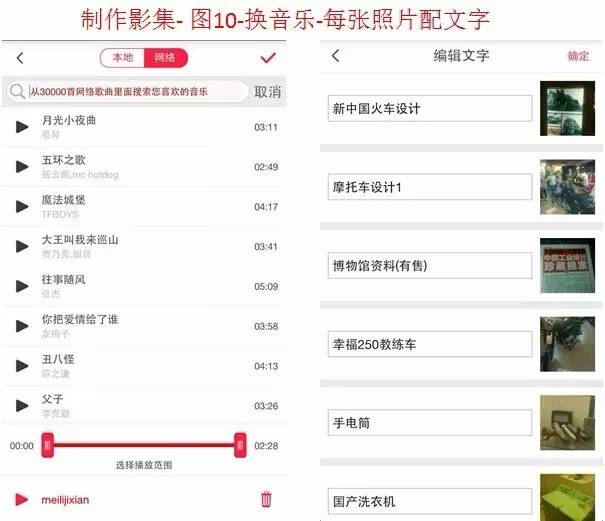This screenshot has height=521, width=605.
Task: Cancel the search with 取消
Action: point(267,92)
